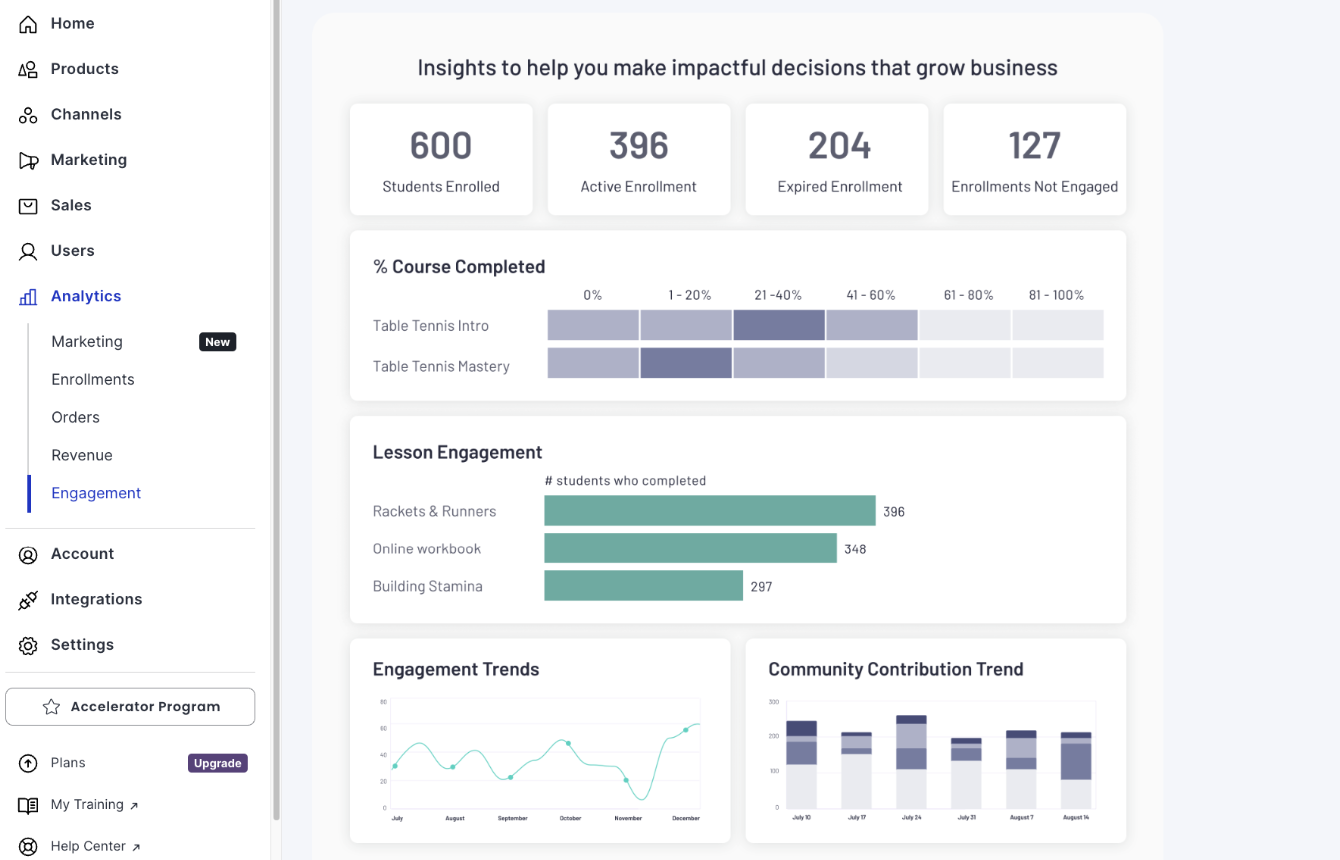Click the star icon in Accelerator Program
The image size is (1340, 860).
[x=51, y=707]
